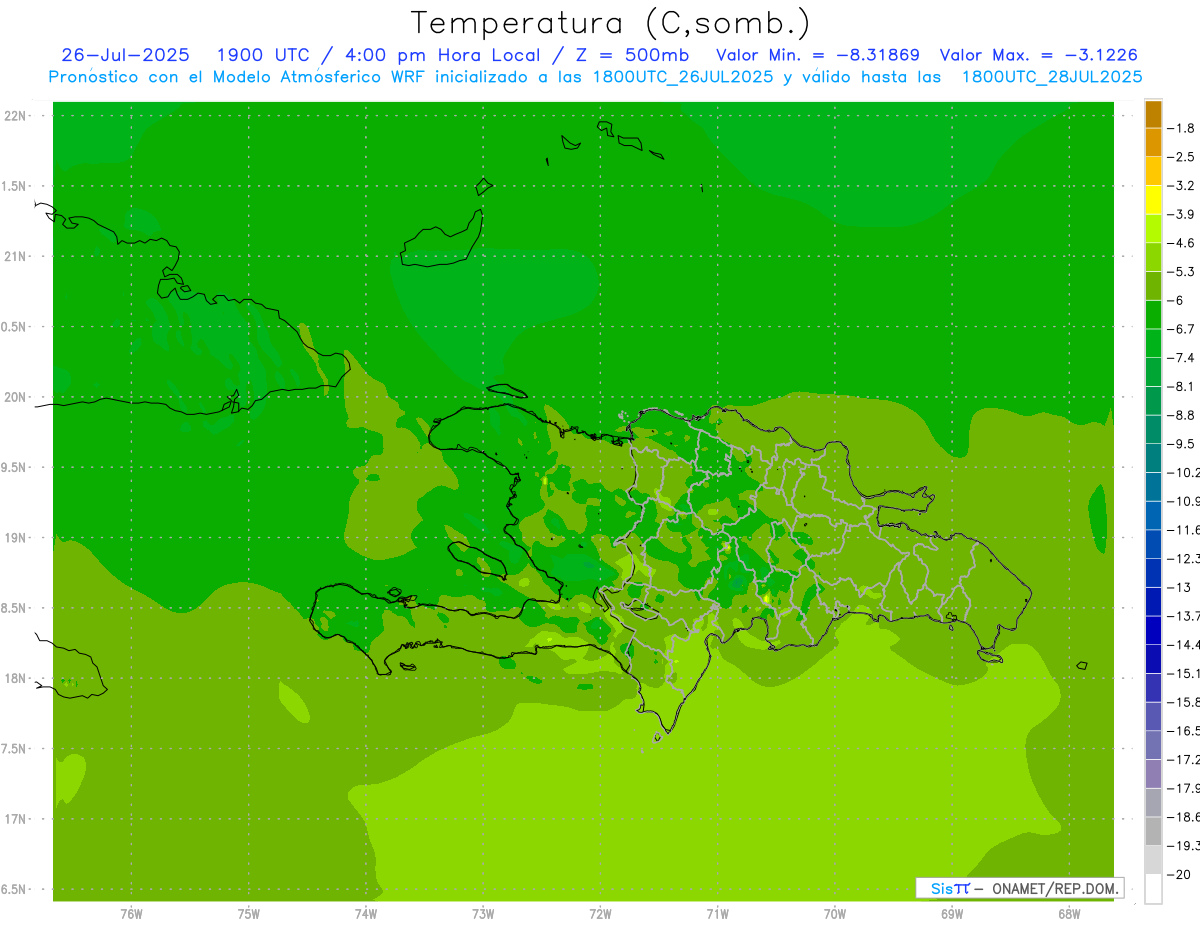The width and height of the screenshot is (1200, 927).
Task: Click the bright yellow color scale segment
Action: (1153, 200)
